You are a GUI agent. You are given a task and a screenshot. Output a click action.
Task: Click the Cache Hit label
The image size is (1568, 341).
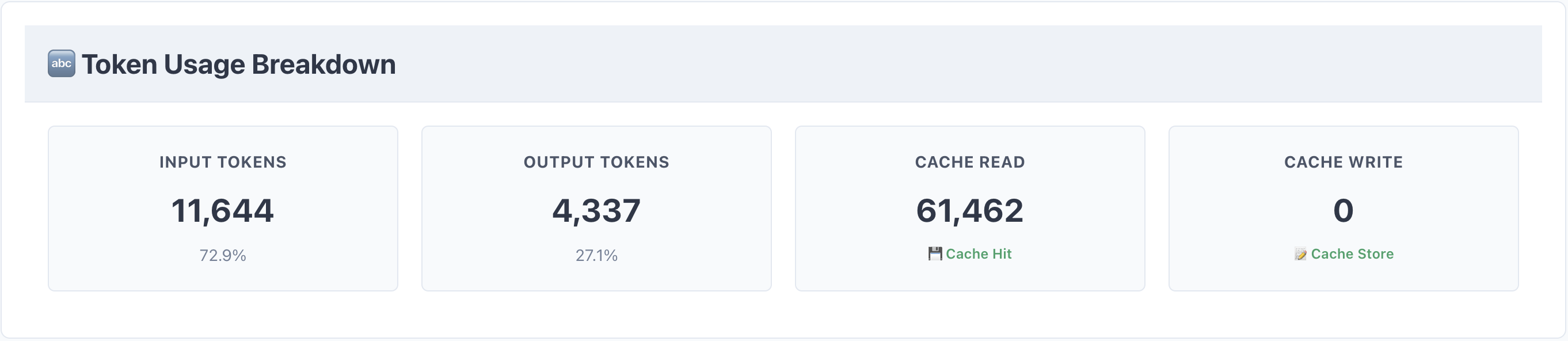979,254
